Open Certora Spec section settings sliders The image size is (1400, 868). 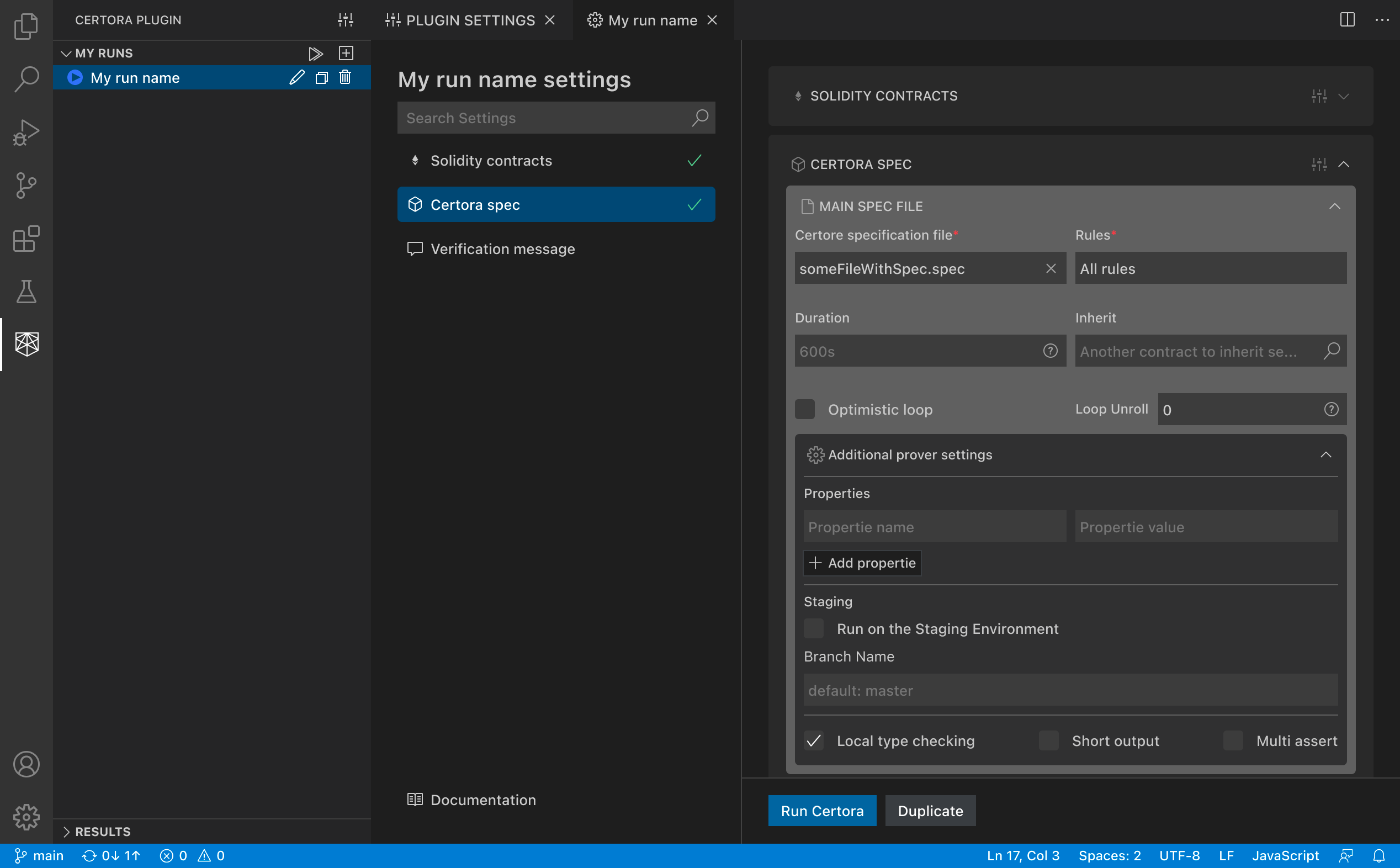(1319, 165)
